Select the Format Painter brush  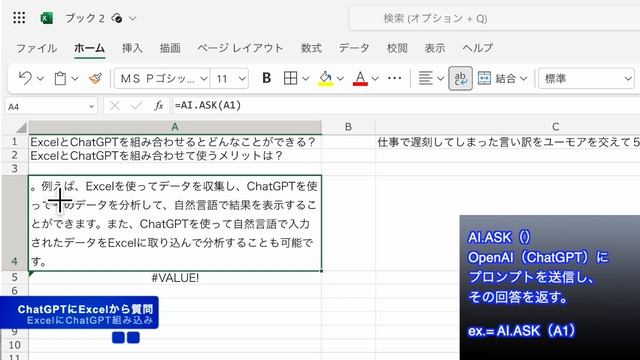click(95, 78)
